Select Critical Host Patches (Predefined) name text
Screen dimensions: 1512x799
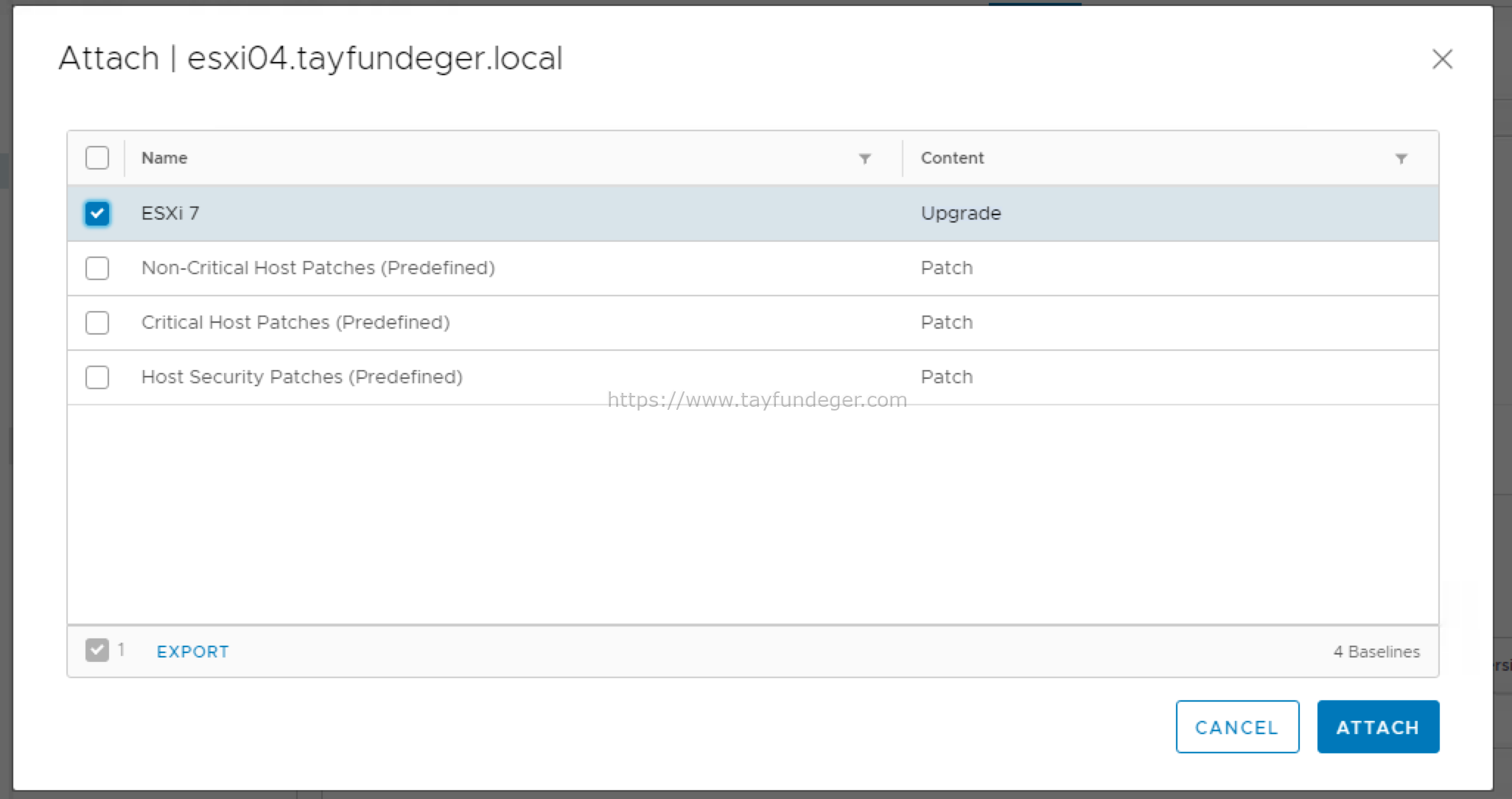click(295, 322)
